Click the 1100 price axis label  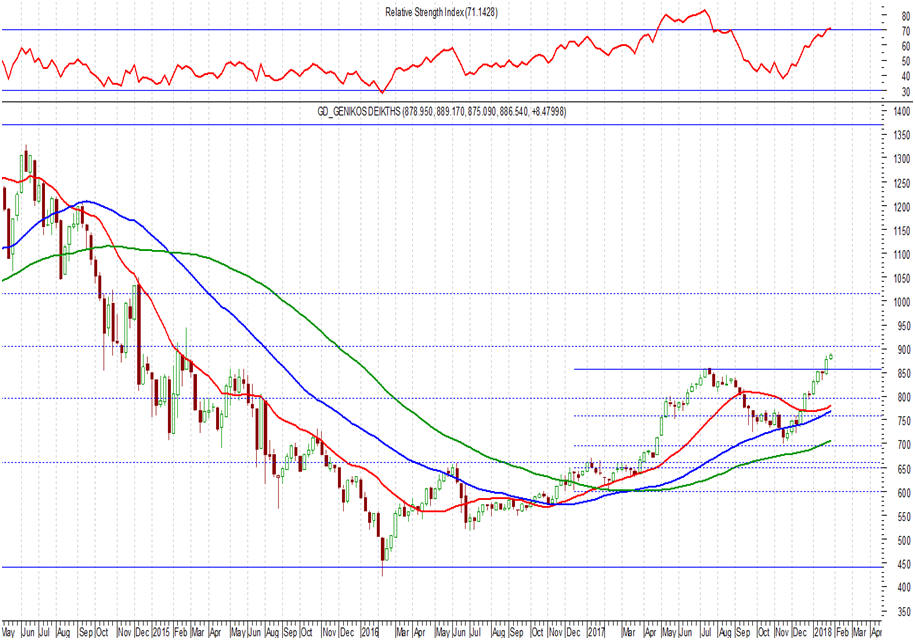tap(902, 255)
